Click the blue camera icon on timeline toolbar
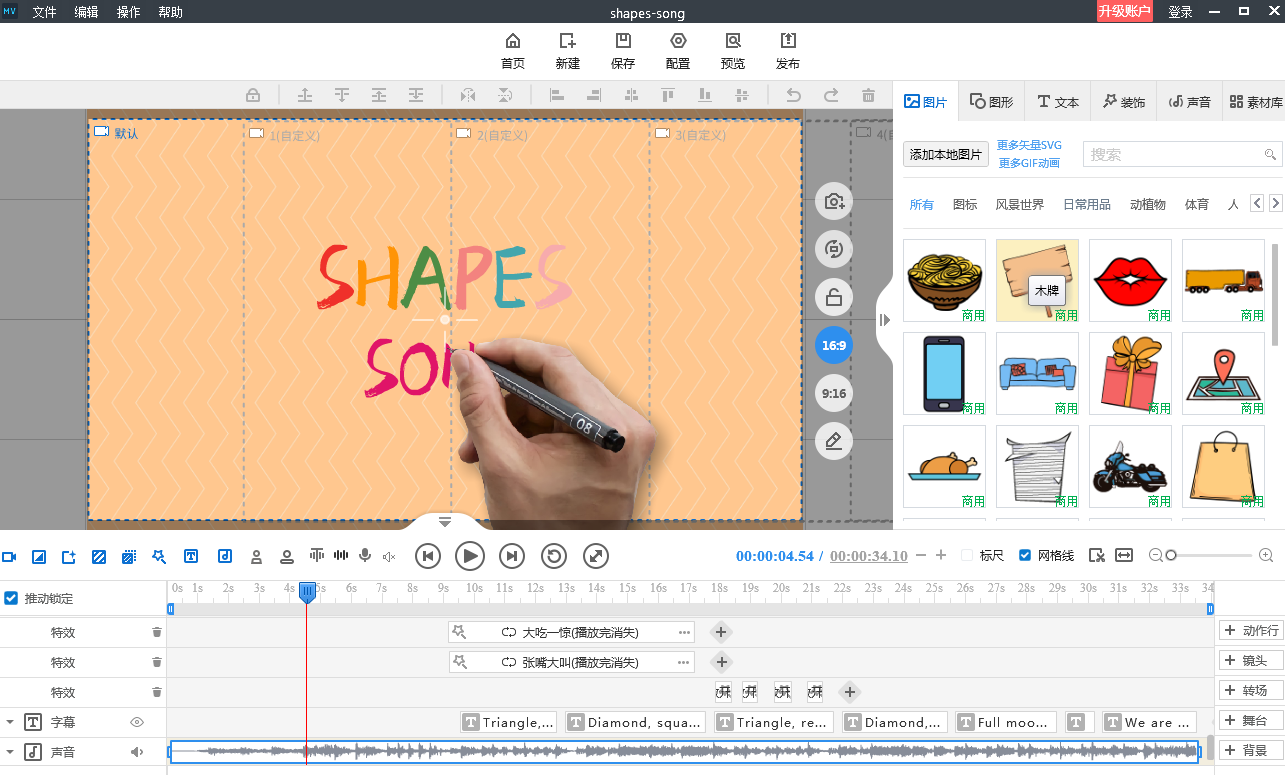 (9, 556)
